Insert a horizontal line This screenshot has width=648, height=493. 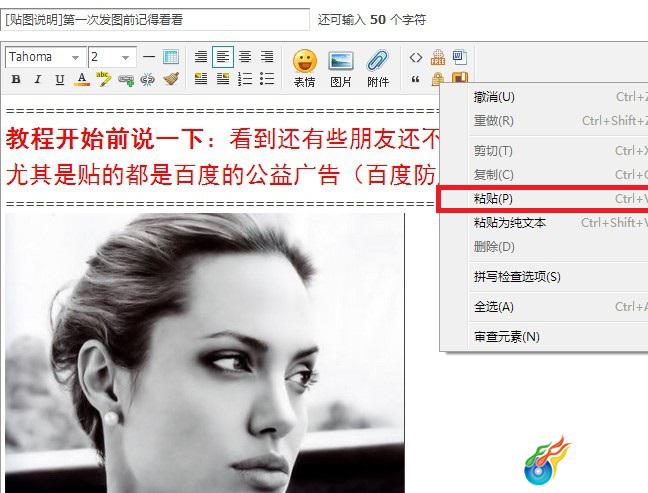tap(149, 57)
